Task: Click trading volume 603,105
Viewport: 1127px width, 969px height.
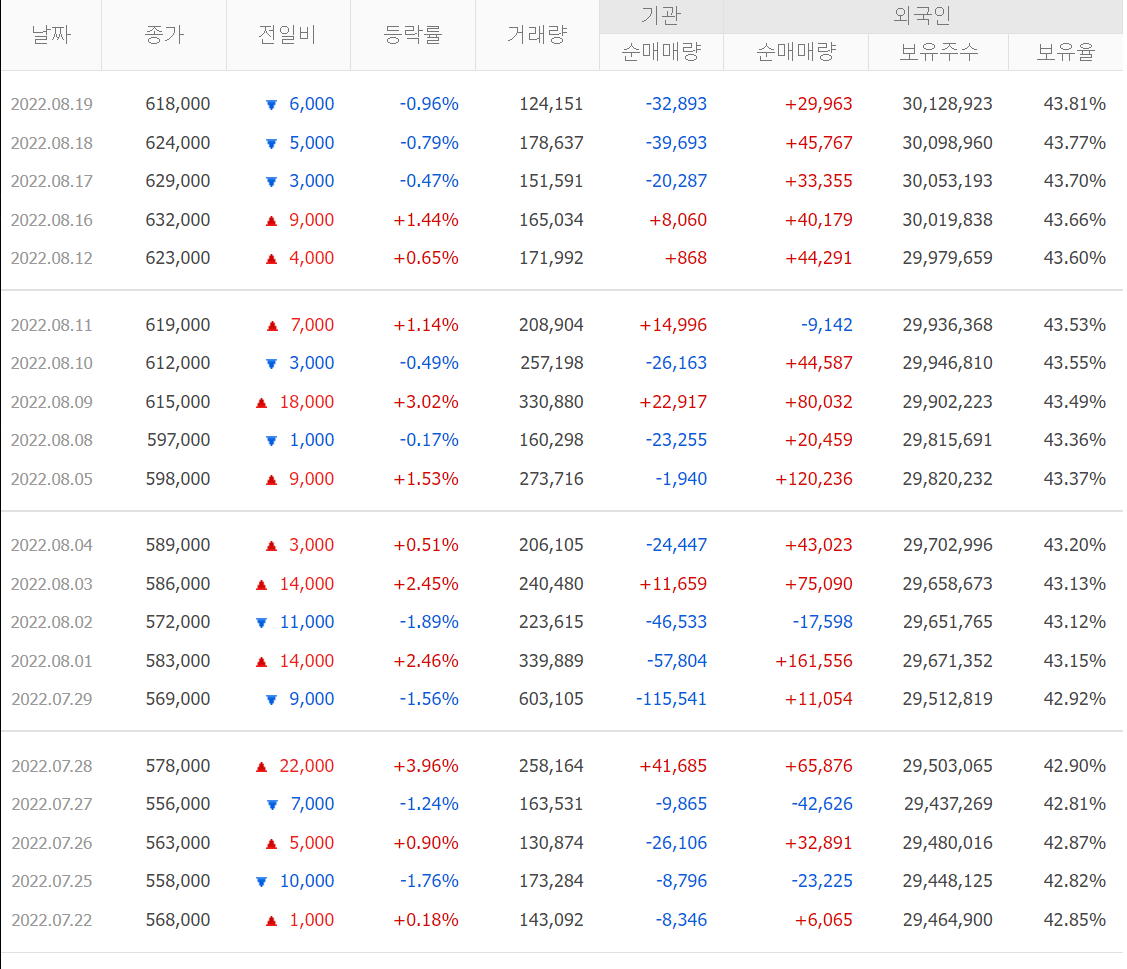Action: pyautogui.click(x=551, y=699)
